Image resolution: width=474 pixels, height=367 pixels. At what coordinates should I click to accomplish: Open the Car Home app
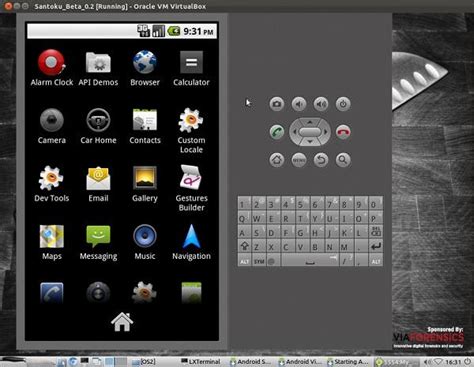pyautogui.click(x=98, y=126)
